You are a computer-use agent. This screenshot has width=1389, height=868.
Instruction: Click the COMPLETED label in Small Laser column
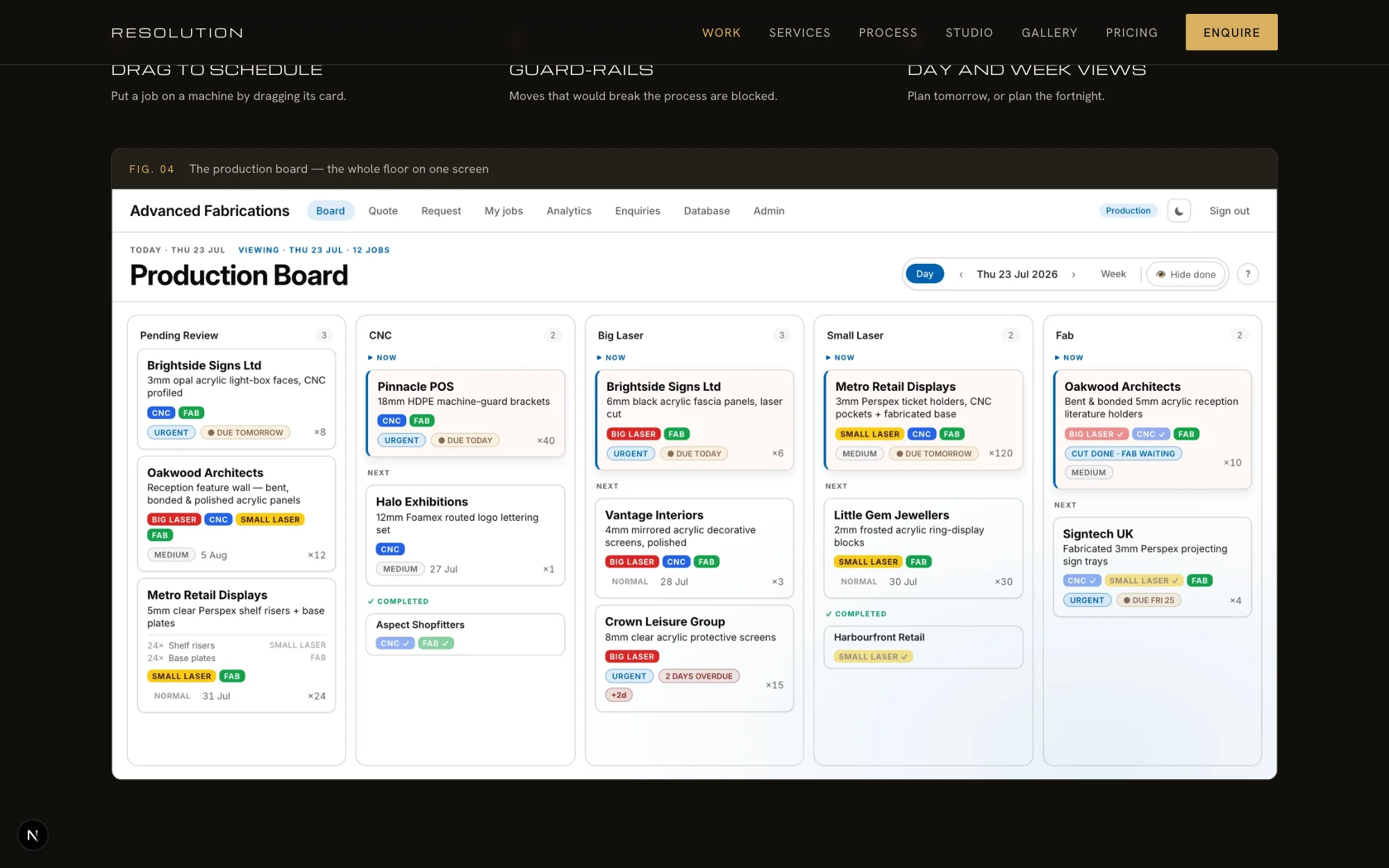click(x=856, y=614)
